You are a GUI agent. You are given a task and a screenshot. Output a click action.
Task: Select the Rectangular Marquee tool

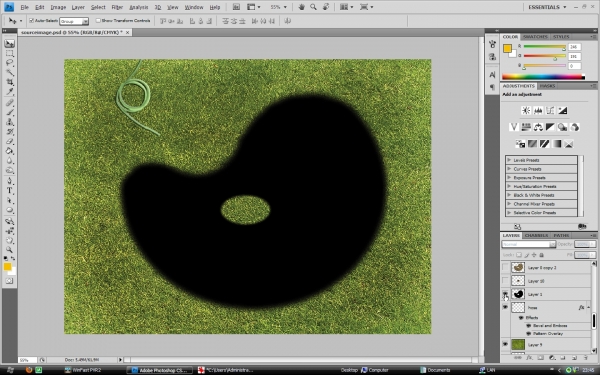[x=10, y=54]
